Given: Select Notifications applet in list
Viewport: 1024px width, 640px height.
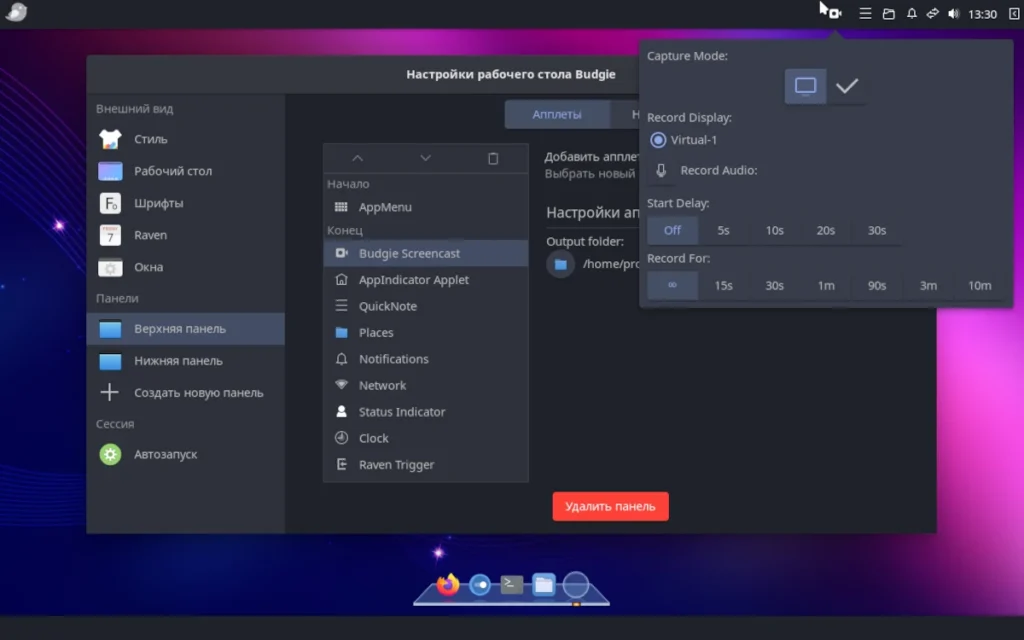Looking at the screenshot, I should (426, 359).
